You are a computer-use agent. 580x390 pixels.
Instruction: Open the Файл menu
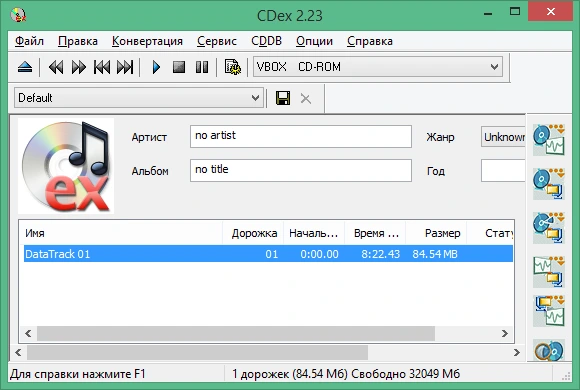[x=29, y=41]
